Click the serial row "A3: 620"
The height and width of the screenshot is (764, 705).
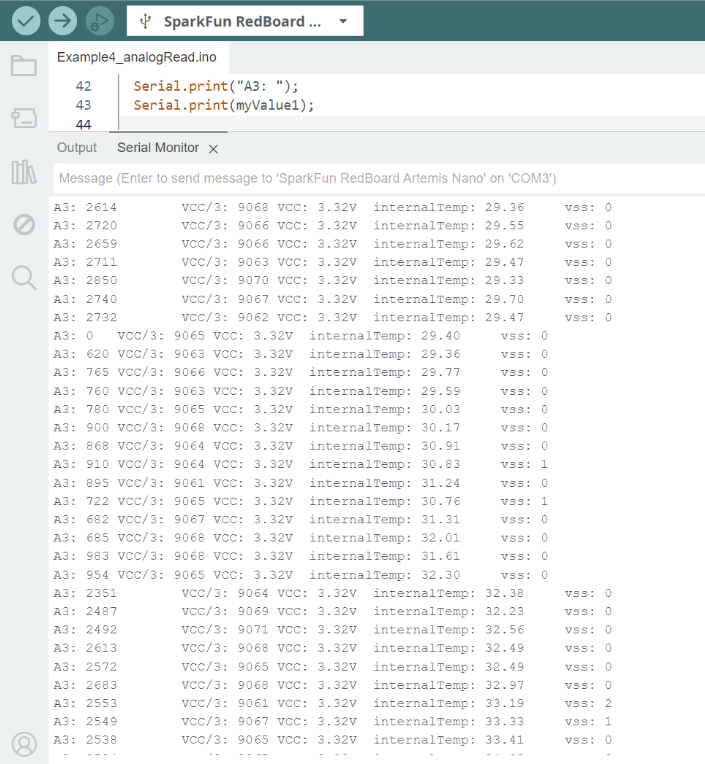point(300,354)
